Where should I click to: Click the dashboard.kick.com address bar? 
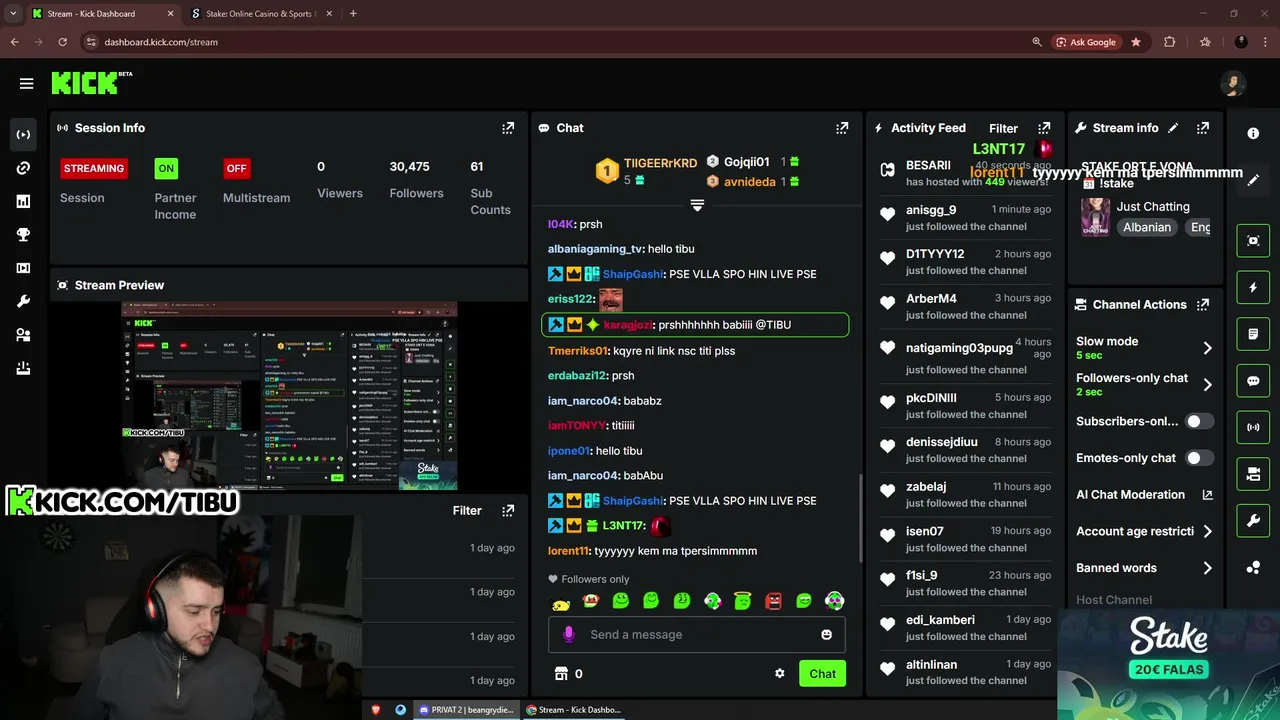coord(161,42)
